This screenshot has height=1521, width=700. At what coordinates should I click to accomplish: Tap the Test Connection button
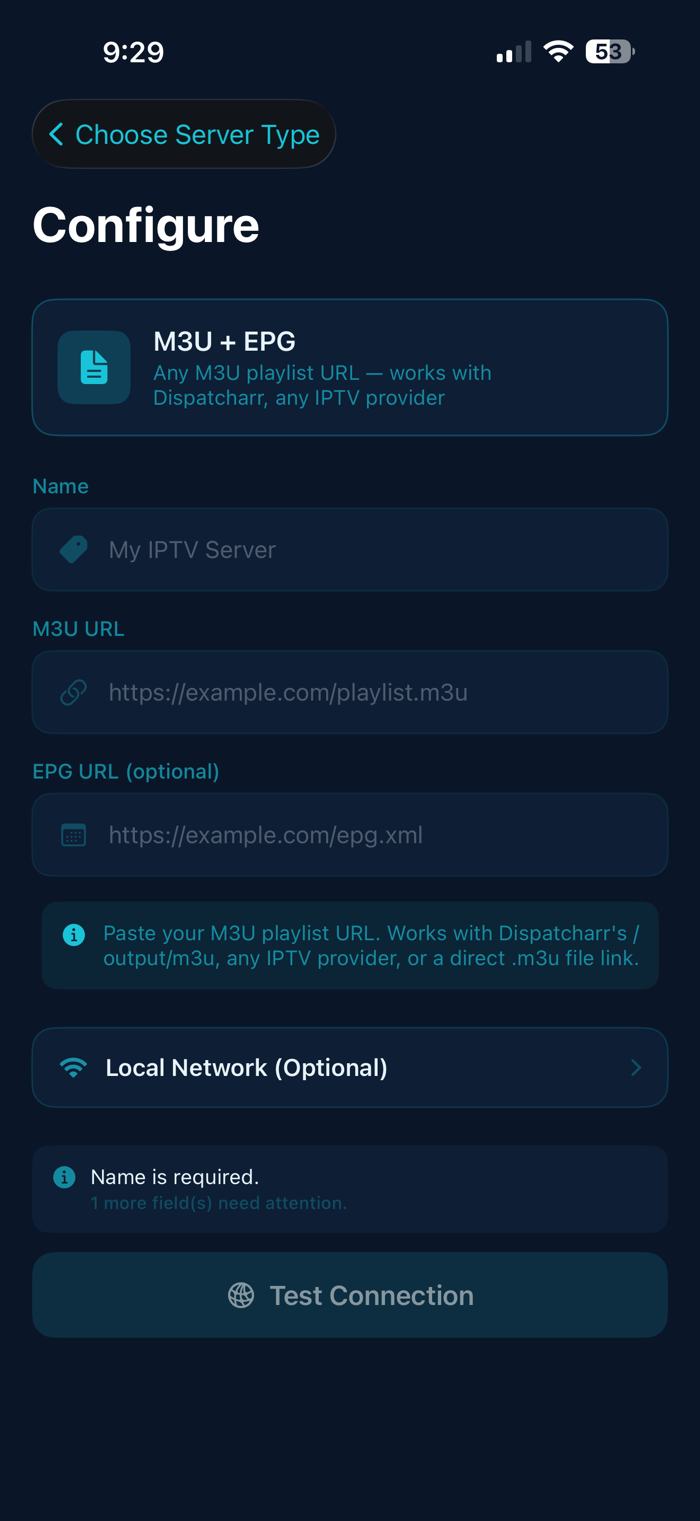(350, 1295)
